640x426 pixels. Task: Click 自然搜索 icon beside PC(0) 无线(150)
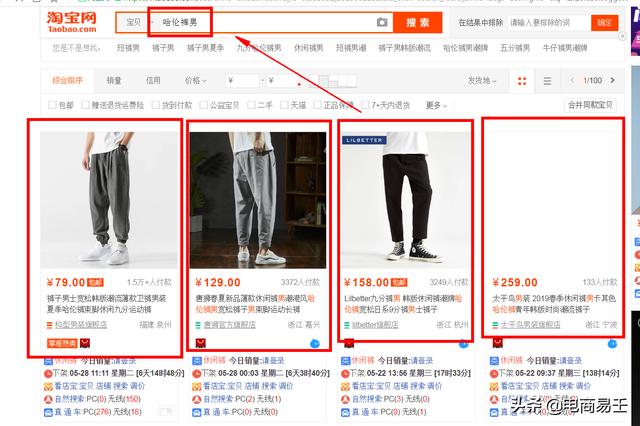pyautogui.click(x=48, y=399)
